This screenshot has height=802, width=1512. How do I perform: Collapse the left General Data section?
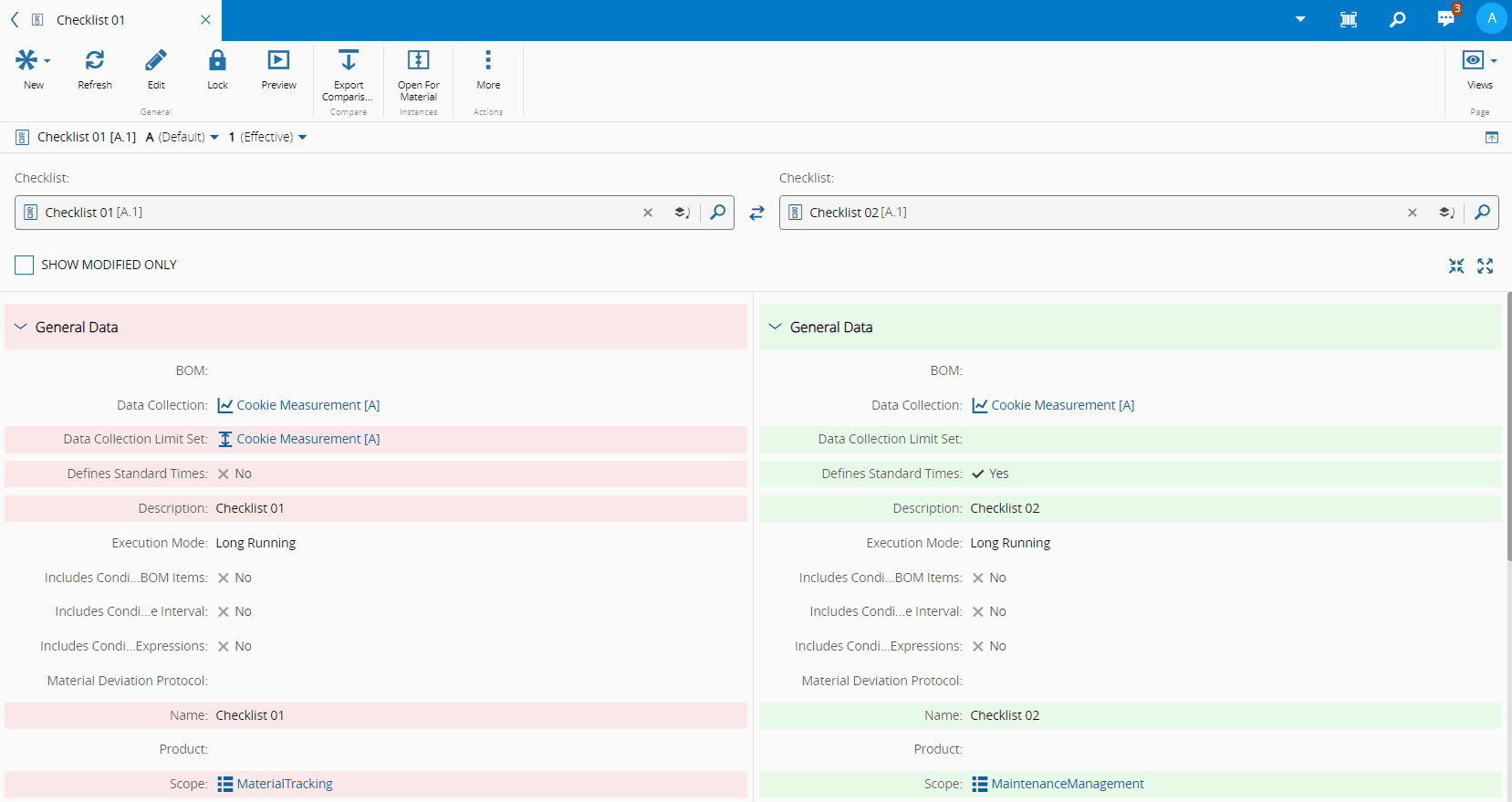coord(21,327)
